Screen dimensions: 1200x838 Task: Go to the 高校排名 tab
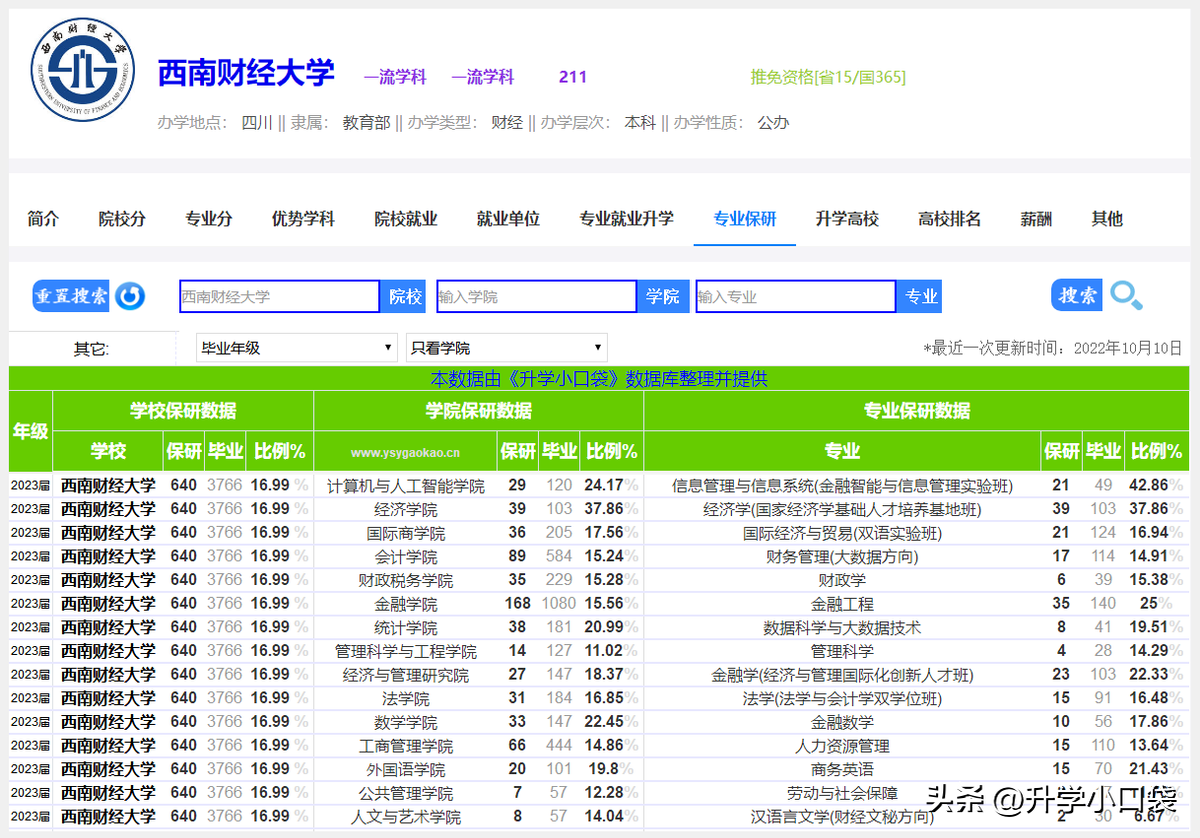[x=950, y=219]
